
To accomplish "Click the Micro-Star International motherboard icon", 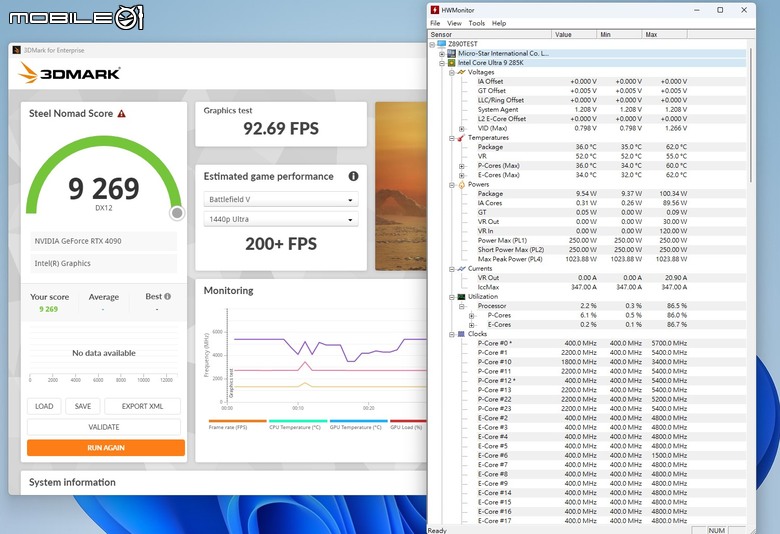I will tap(451, 53).
